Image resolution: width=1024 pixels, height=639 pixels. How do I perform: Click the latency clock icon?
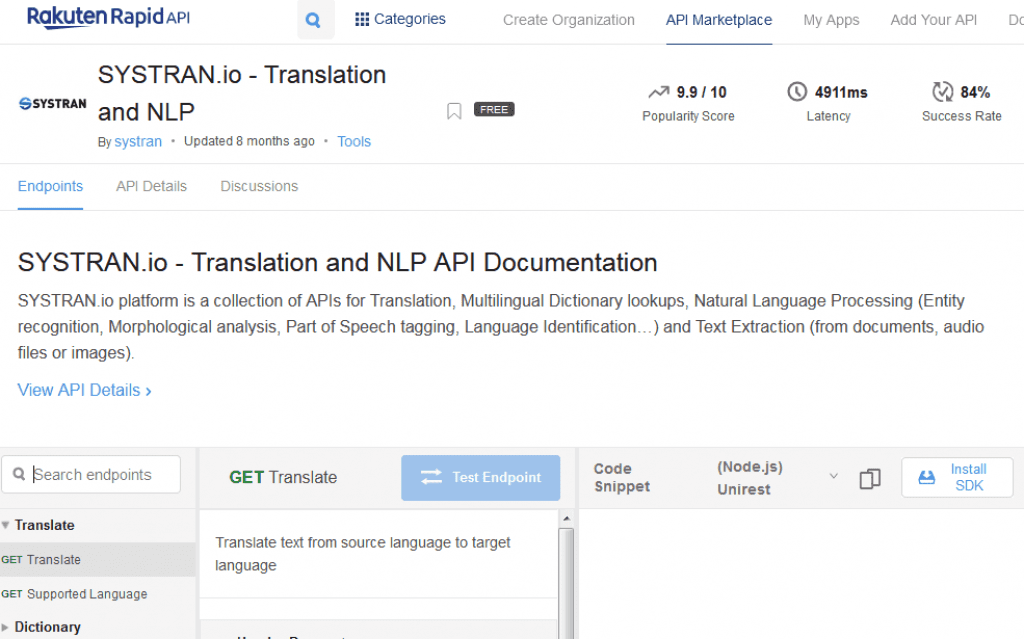tap(797, 91)
